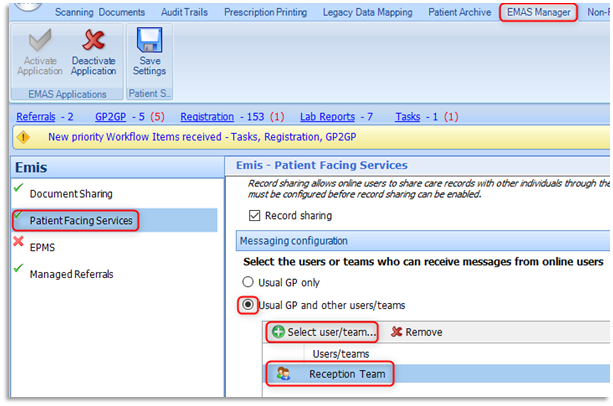Go to the Patient Archive tab
The height and width of the screenshot is (406, 613).
click(x=460, y=13)
